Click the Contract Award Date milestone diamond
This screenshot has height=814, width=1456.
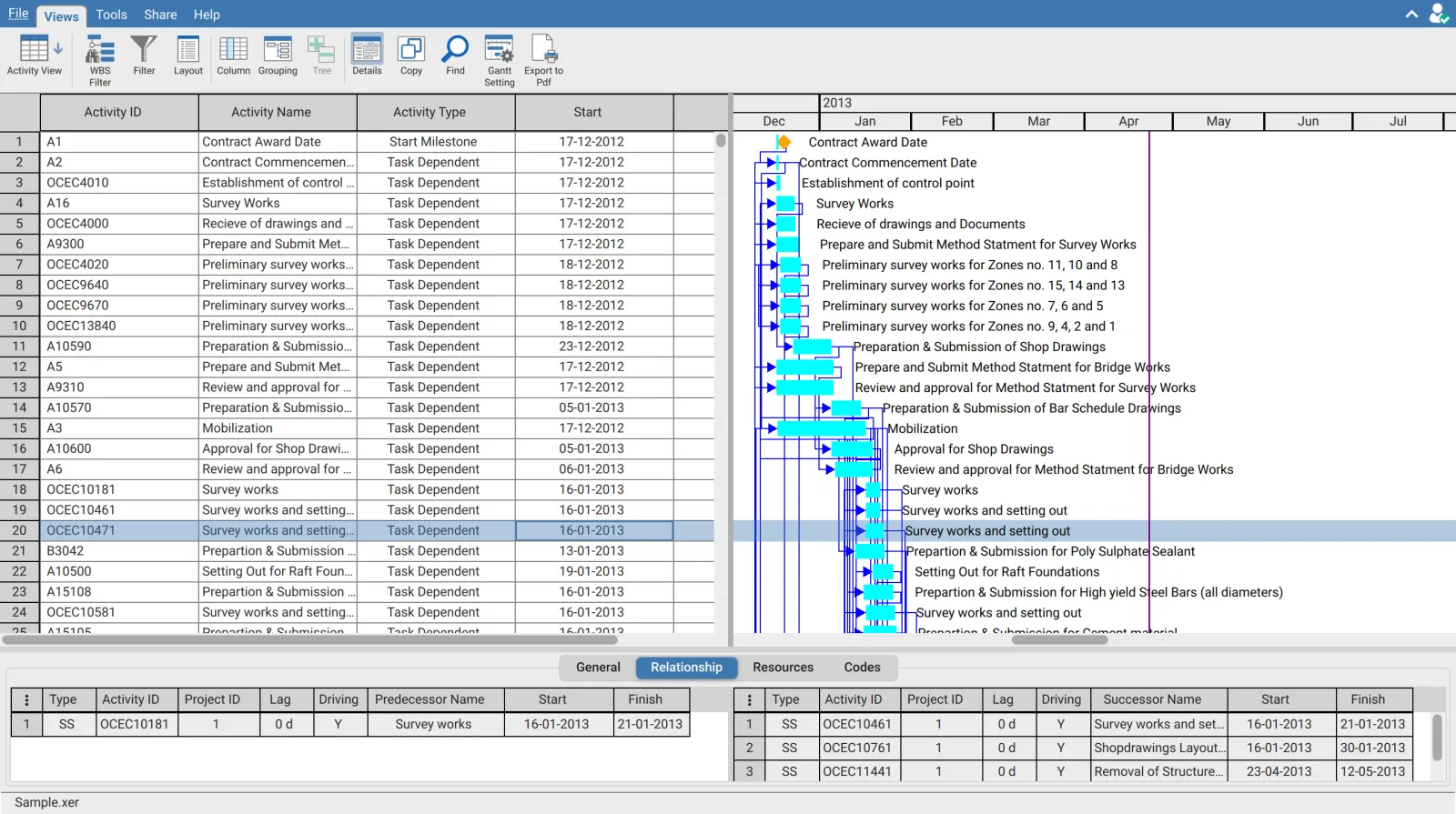click(x=784, y=142)
